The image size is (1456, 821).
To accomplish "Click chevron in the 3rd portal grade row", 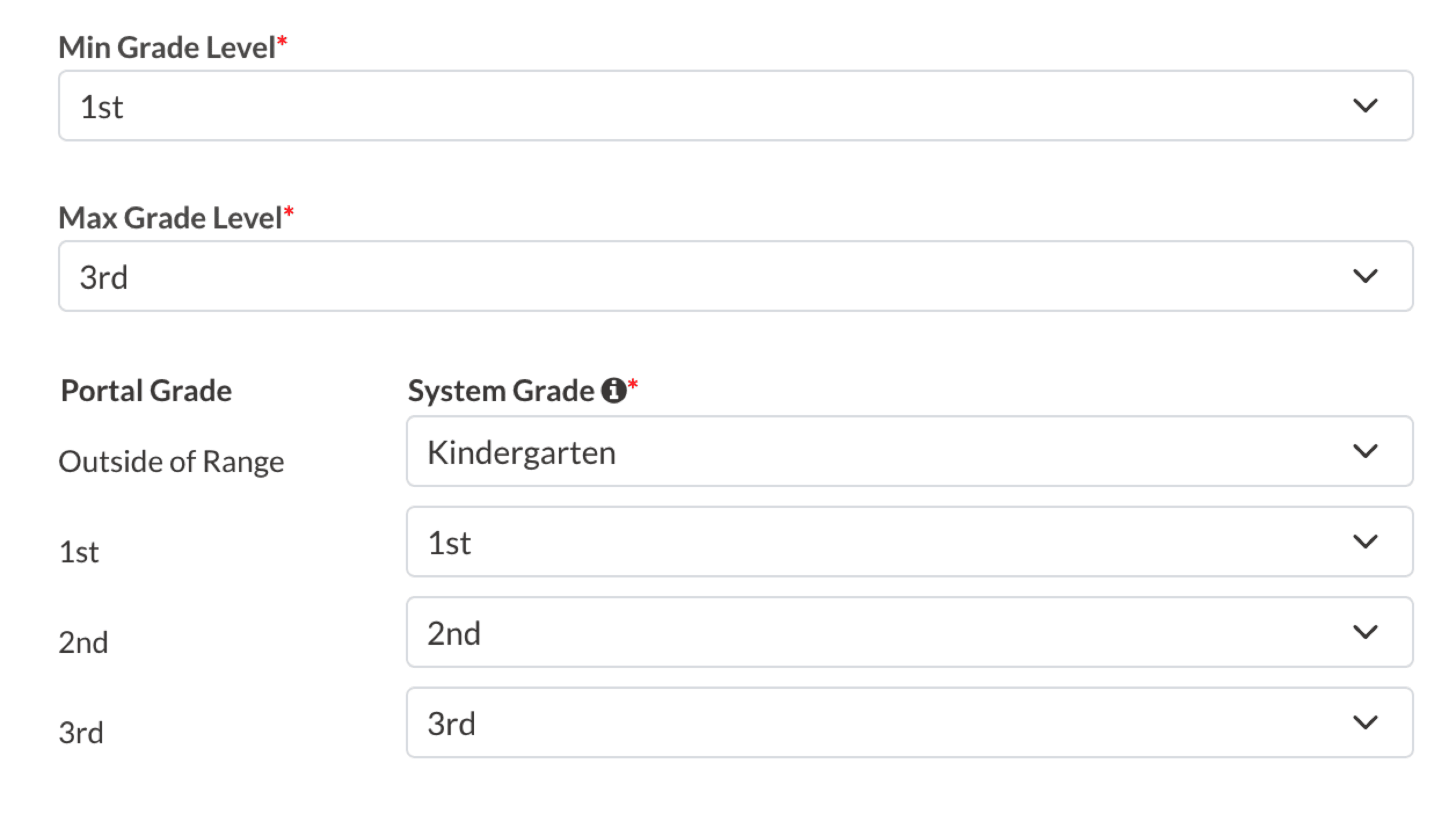I will point(1365,723).
